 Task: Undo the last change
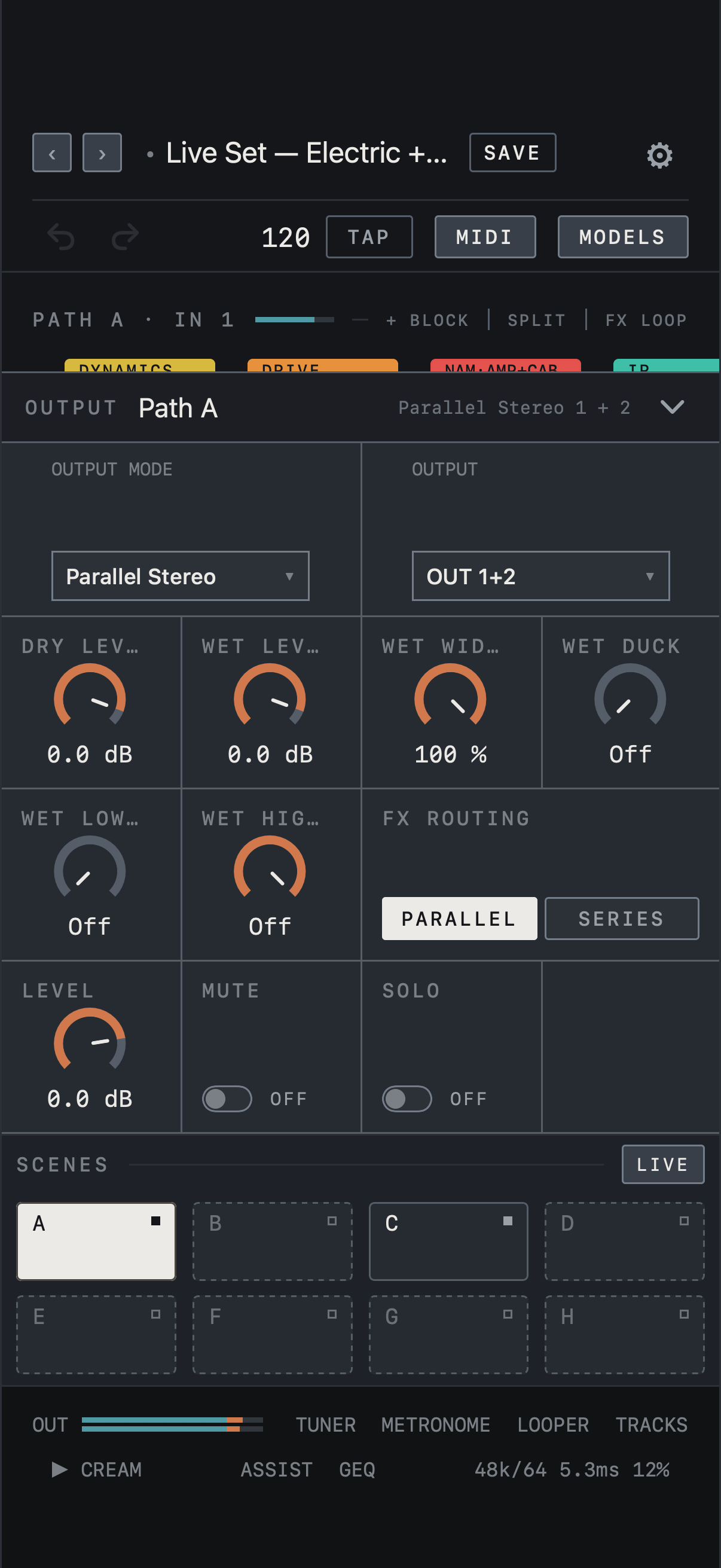(61, 237)
